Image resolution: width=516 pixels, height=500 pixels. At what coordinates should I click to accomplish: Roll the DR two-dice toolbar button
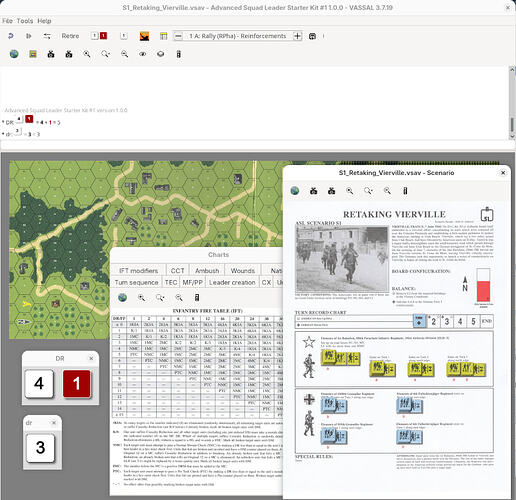click(x=99, y=36)
